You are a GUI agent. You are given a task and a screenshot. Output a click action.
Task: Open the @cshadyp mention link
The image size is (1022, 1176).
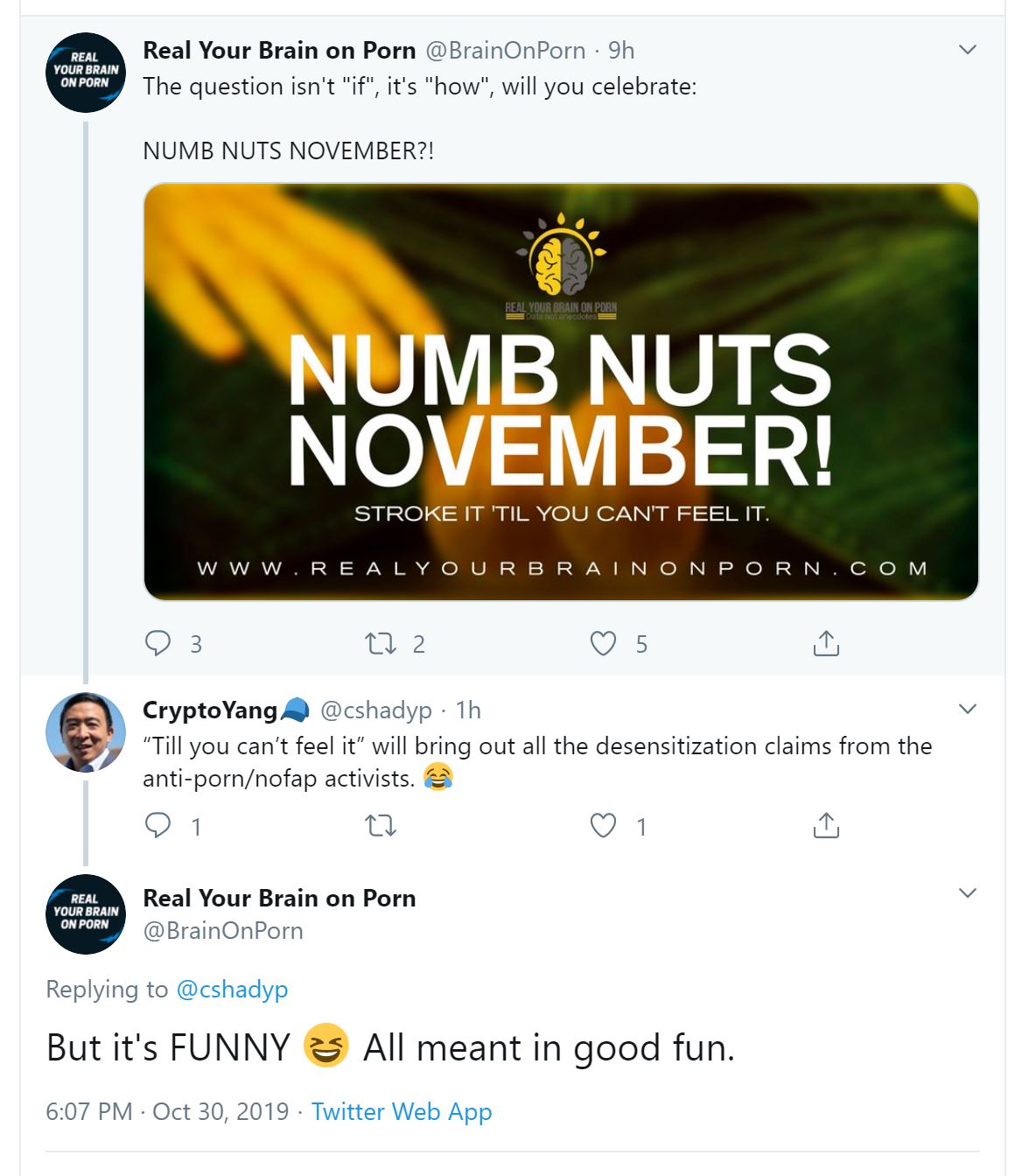click(232, 990)
